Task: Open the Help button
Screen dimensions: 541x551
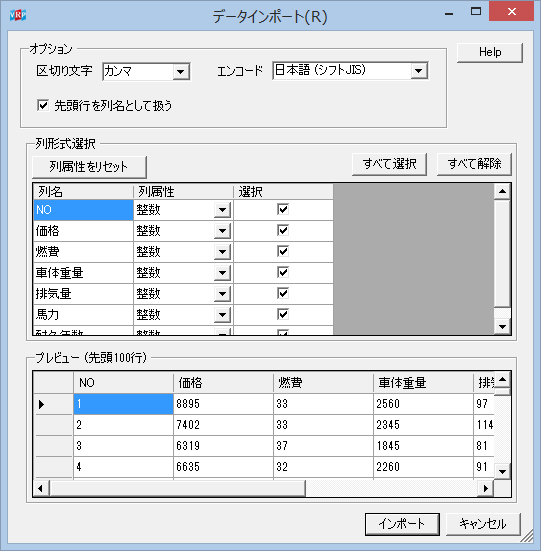Action: [x=490, y=52]
